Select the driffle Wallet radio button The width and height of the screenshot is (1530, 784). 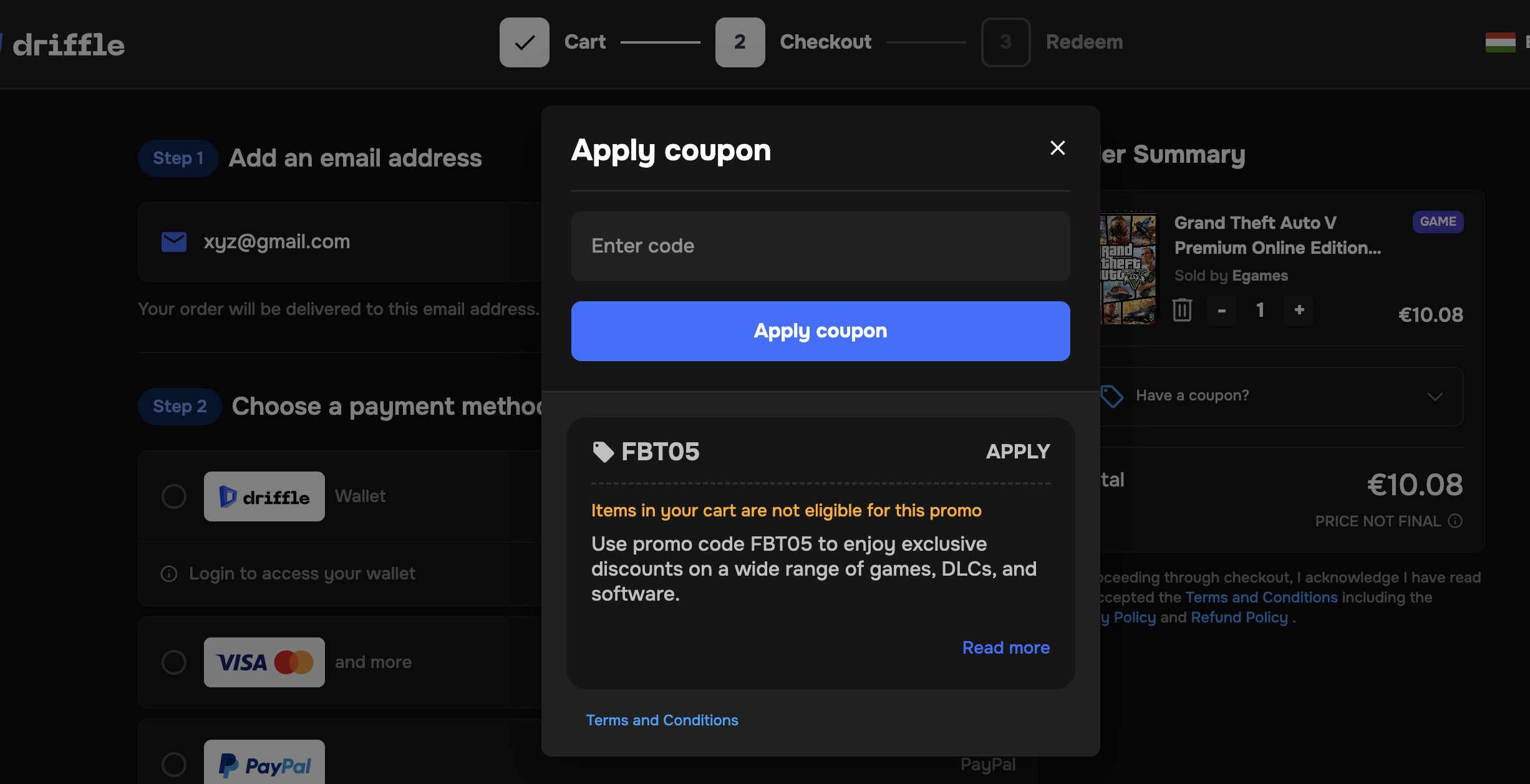click(x=174, y=496)
